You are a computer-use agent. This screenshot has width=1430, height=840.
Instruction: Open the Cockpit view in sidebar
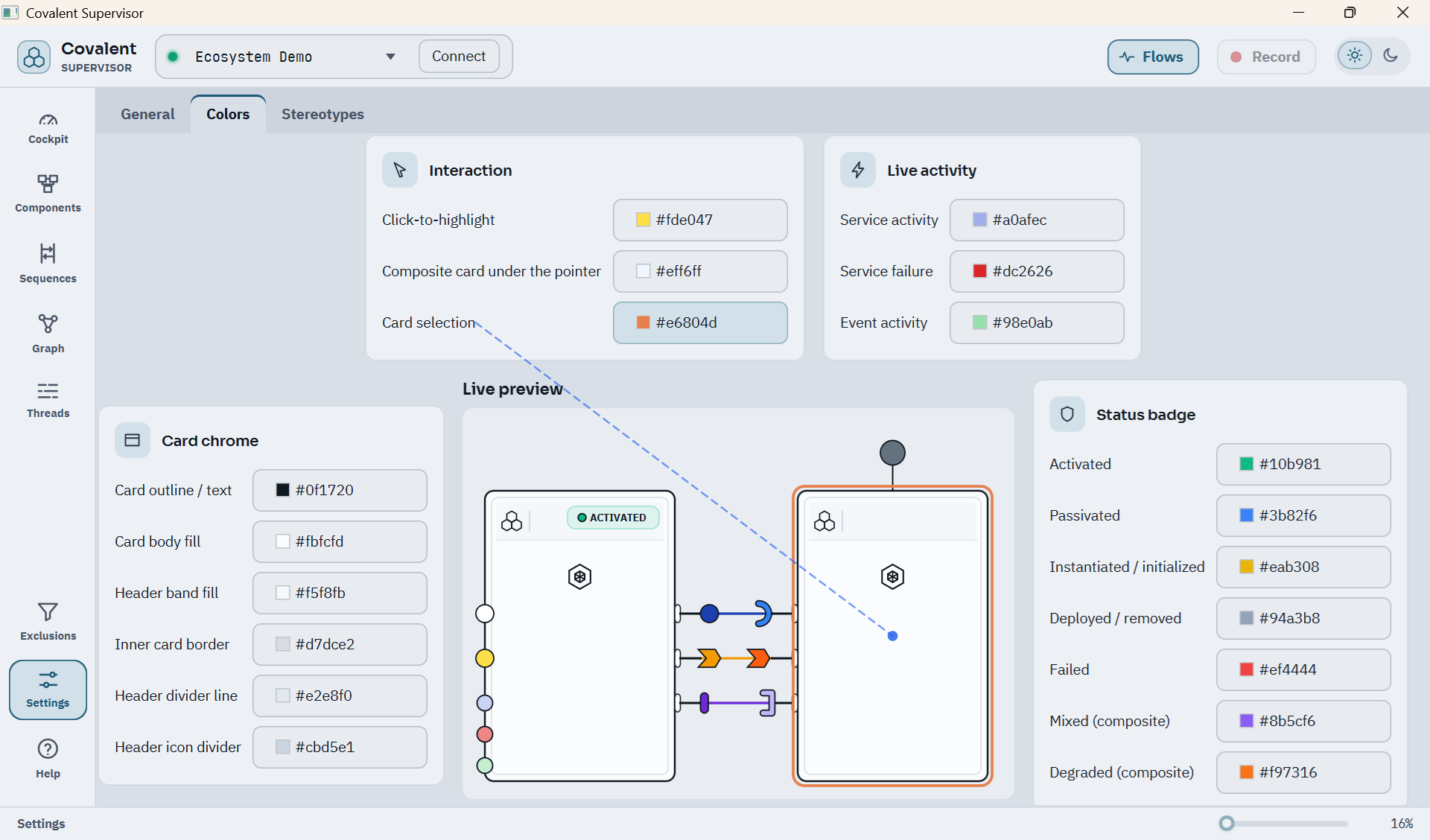point(48,129)
